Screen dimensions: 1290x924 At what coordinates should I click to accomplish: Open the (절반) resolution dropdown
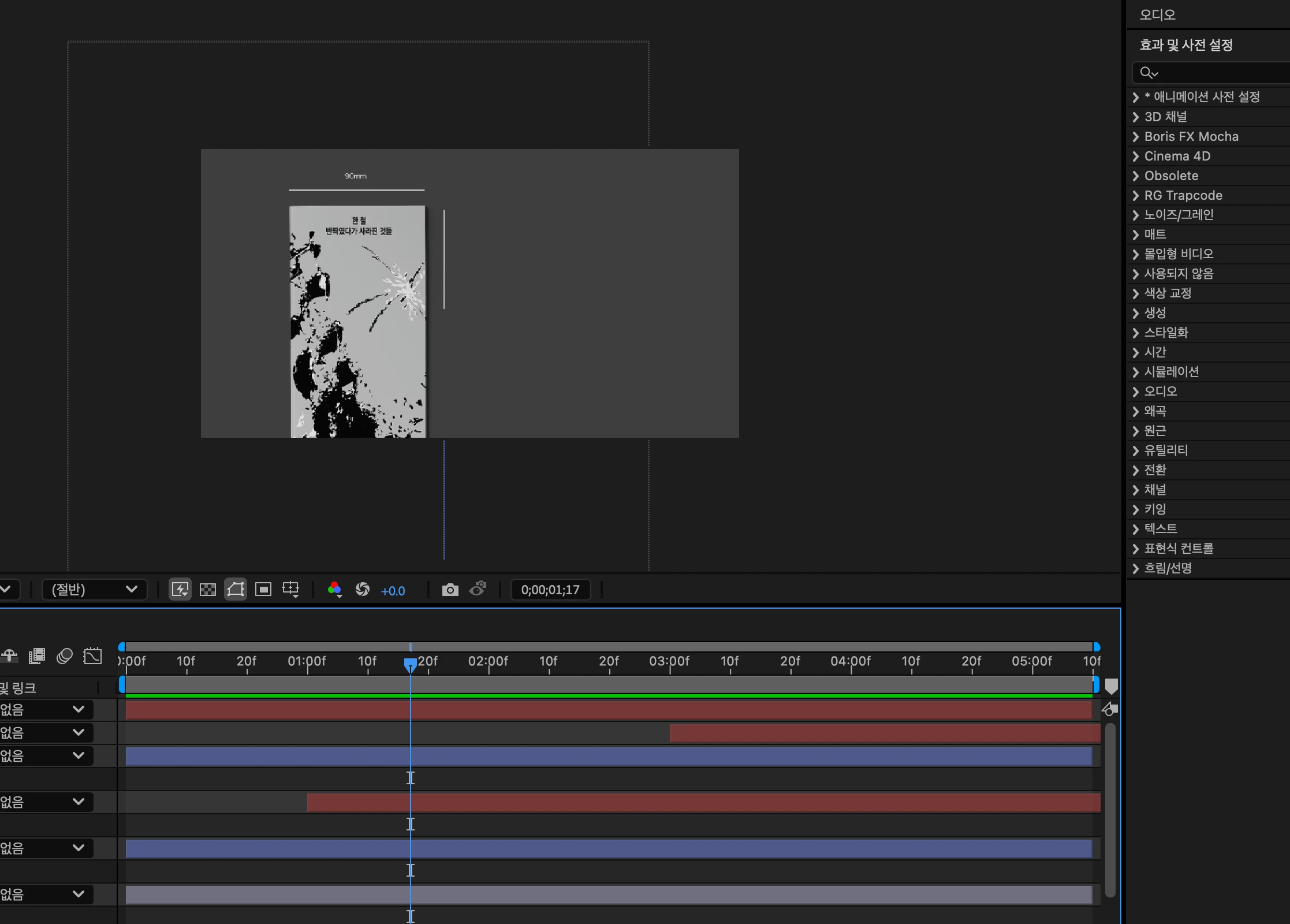click(x=94, y=590)
